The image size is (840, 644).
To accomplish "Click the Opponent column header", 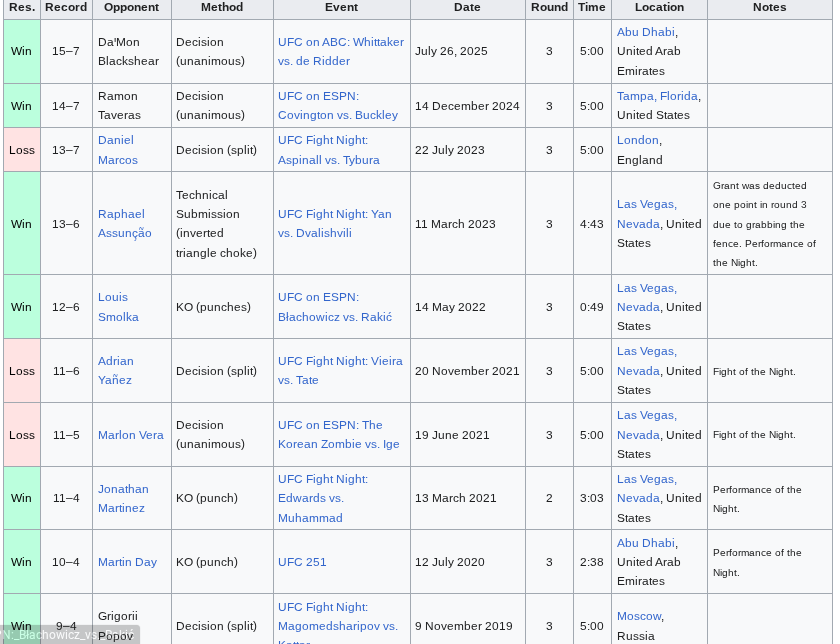I will click(131, 8).
